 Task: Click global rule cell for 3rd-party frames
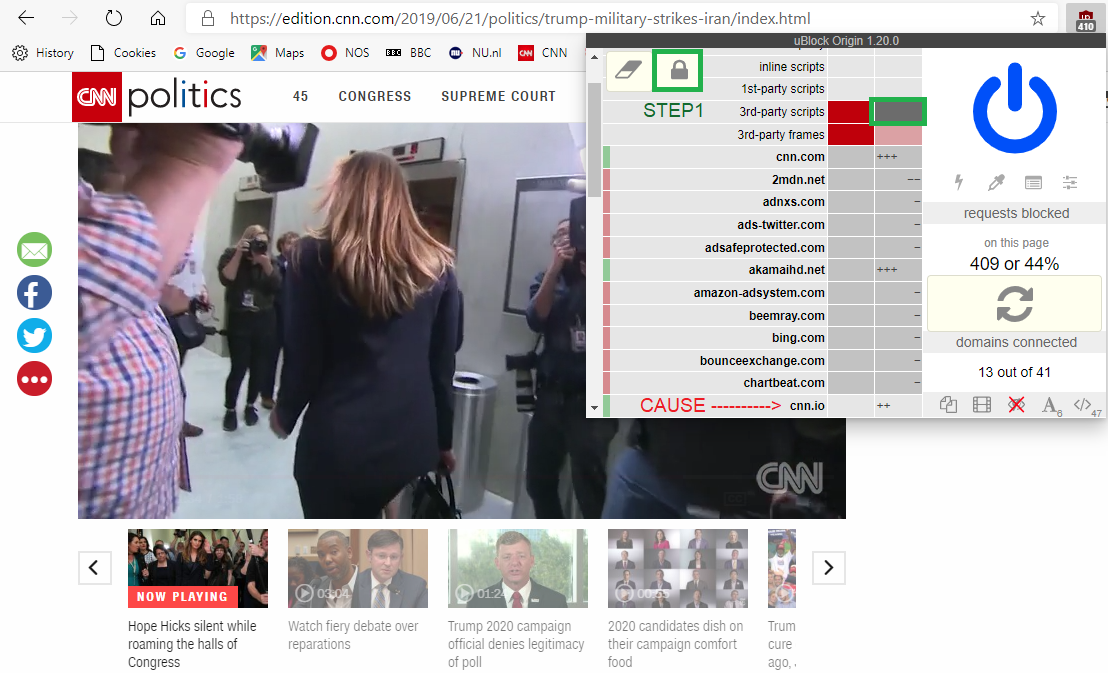click(851, 134)
